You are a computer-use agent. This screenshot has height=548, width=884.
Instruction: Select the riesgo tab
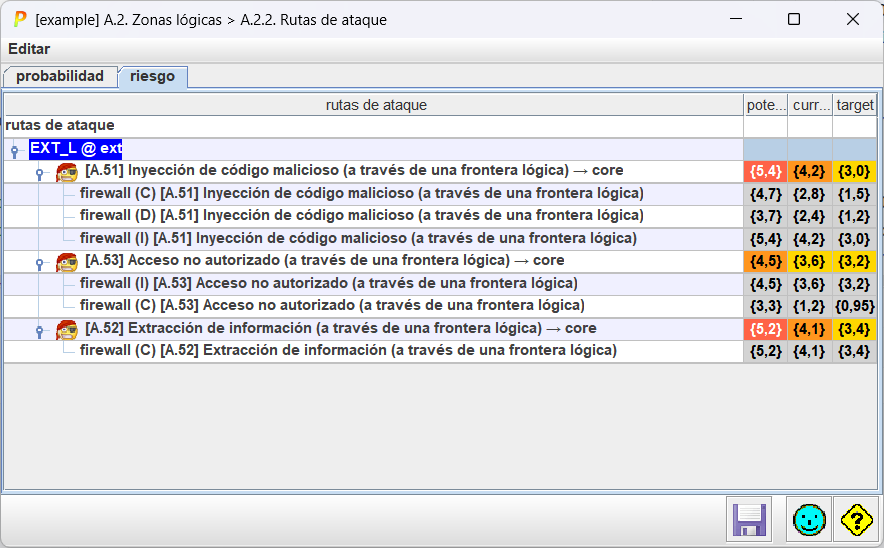click(152, 77)
